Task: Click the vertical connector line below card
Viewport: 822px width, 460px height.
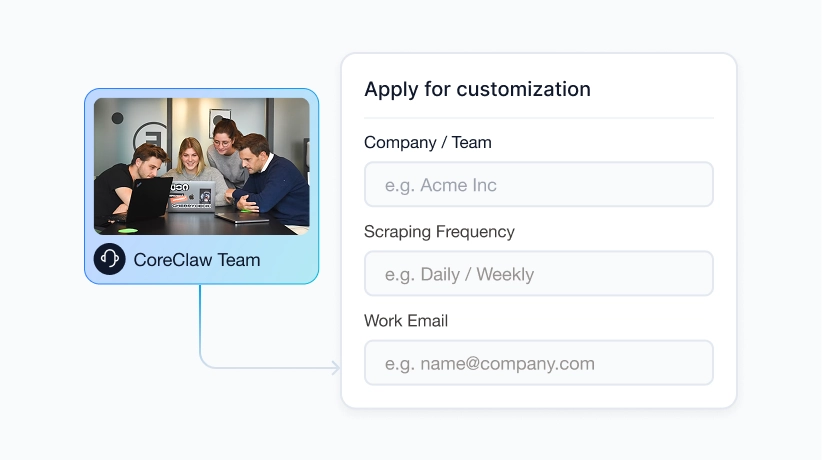Action: tap(200, 321)
